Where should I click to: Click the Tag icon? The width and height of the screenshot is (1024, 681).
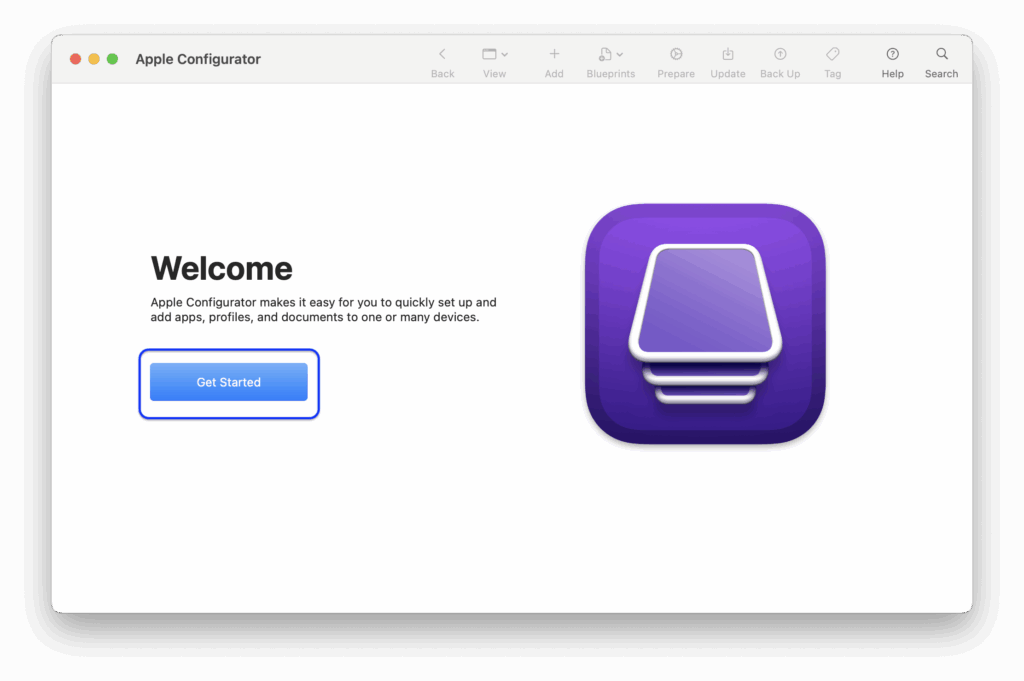pyautogui.click(x=833, y=54)
